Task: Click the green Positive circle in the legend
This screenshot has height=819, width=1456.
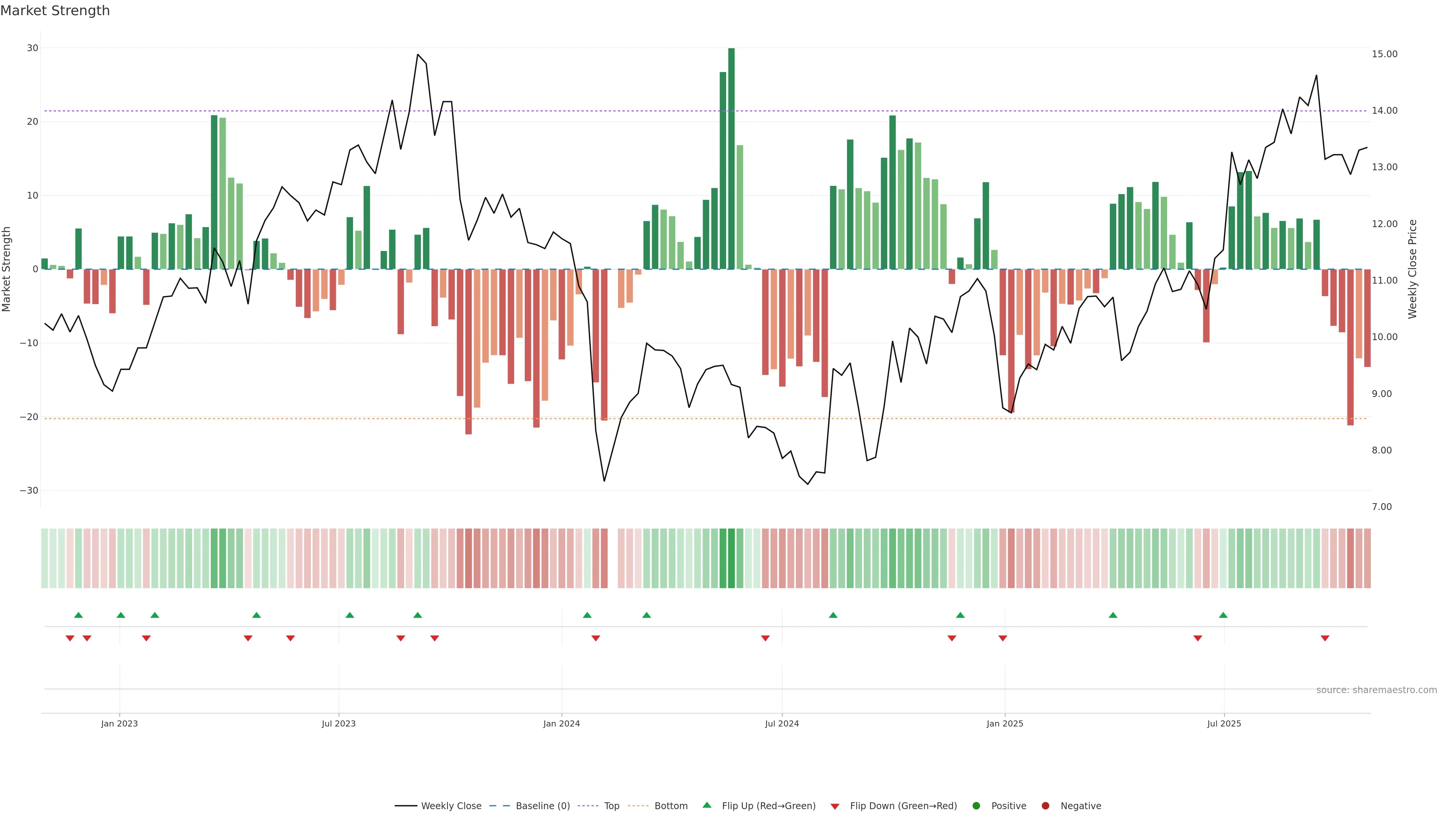Action: pyautogui.click(x=976, y=805)
